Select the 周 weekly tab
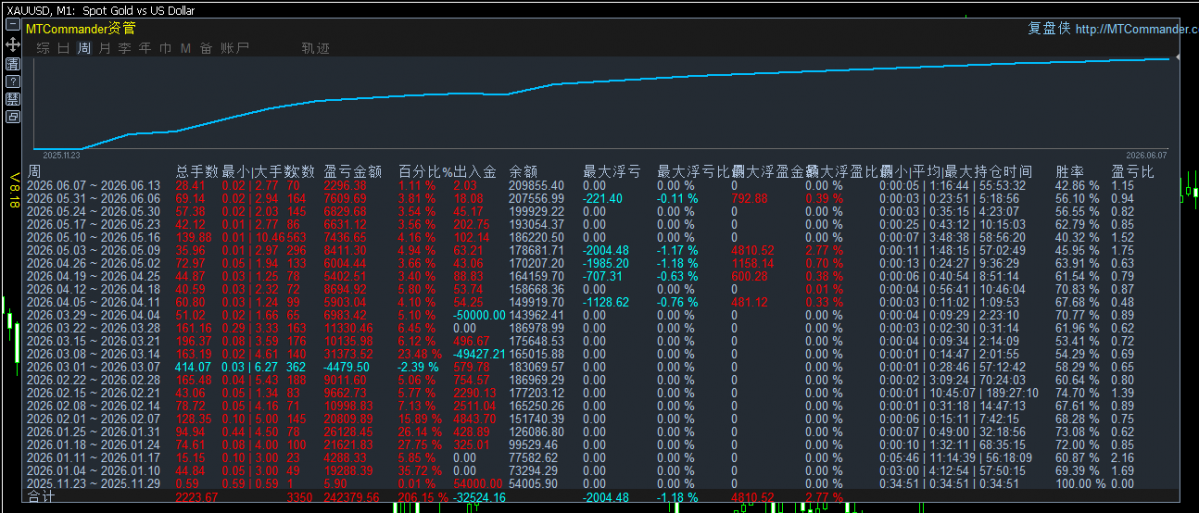The width and height of the screenshot is (1199, 513). click(84, 48)
